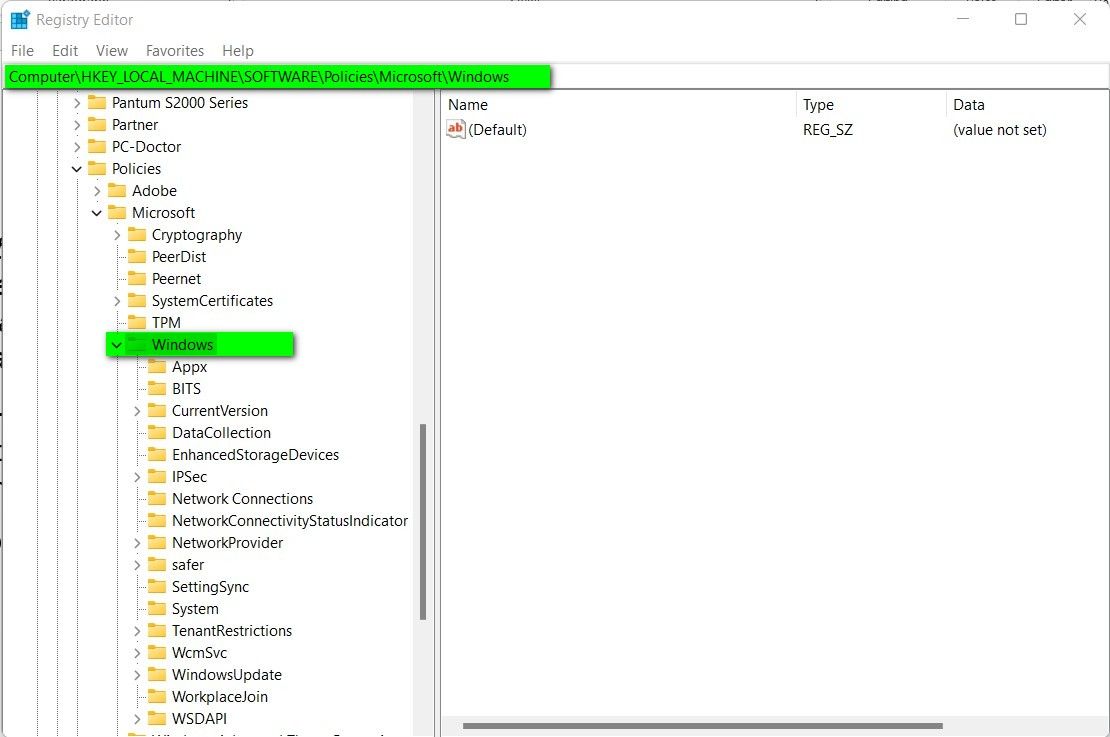Open the Edit menu
The image size is (1110, 737).
pos(64,50)
